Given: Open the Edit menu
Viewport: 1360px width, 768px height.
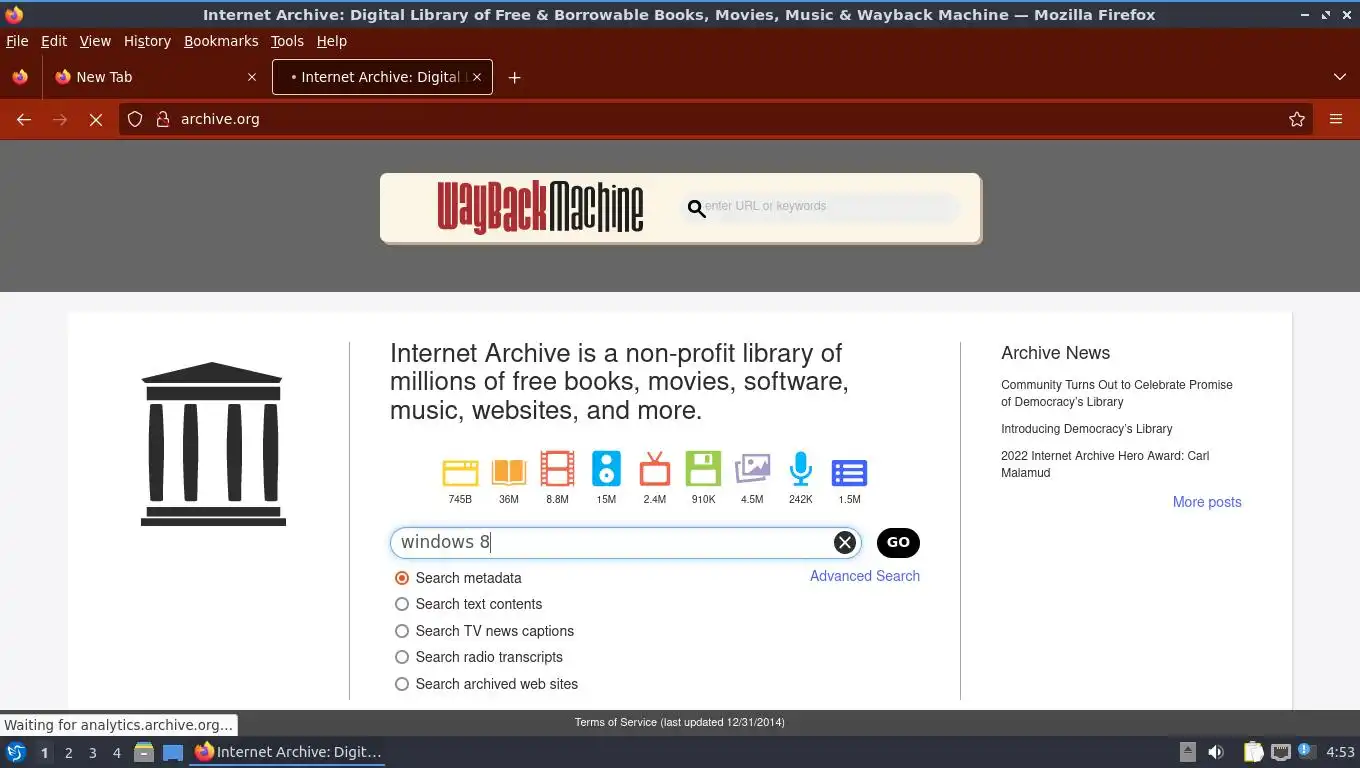Looking at the screenshot, I should pyautogui.click(x=54, y=41).
